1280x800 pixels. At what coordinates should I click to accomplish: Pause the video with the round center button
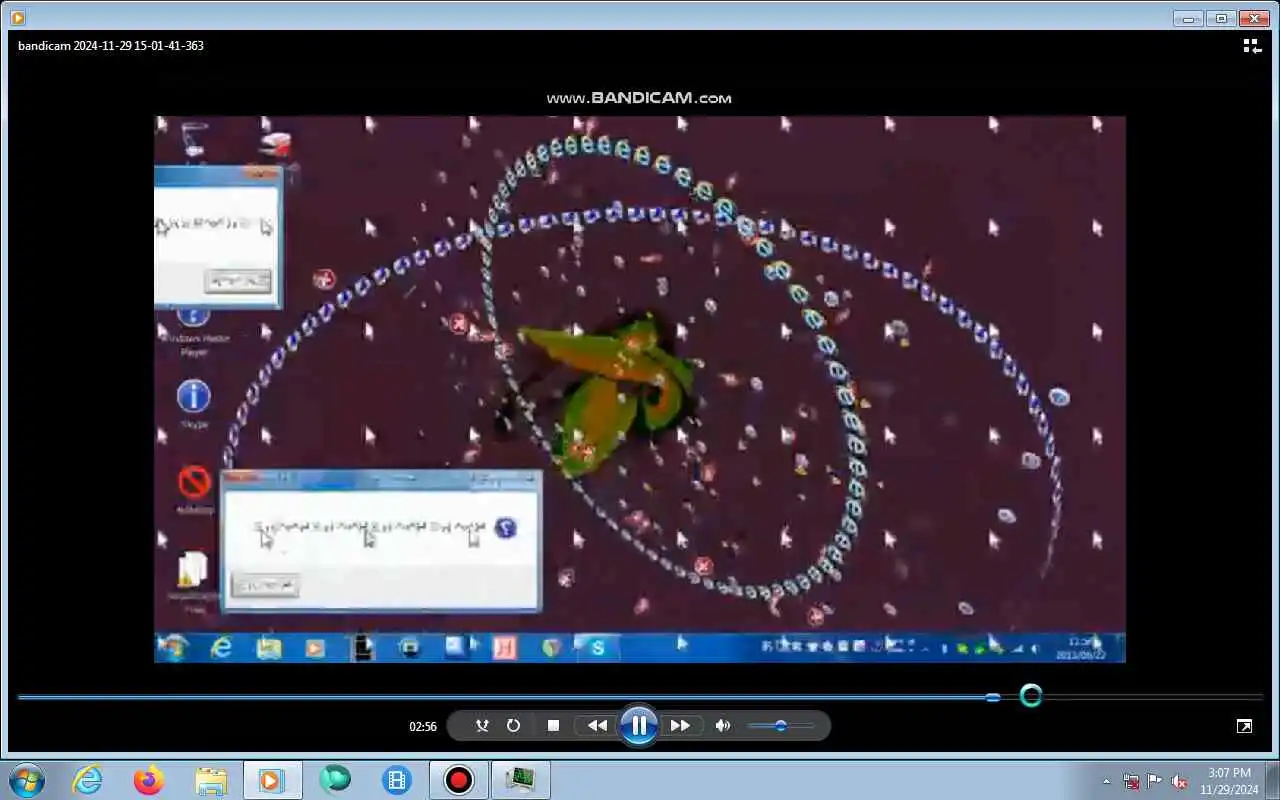[638, 726]
